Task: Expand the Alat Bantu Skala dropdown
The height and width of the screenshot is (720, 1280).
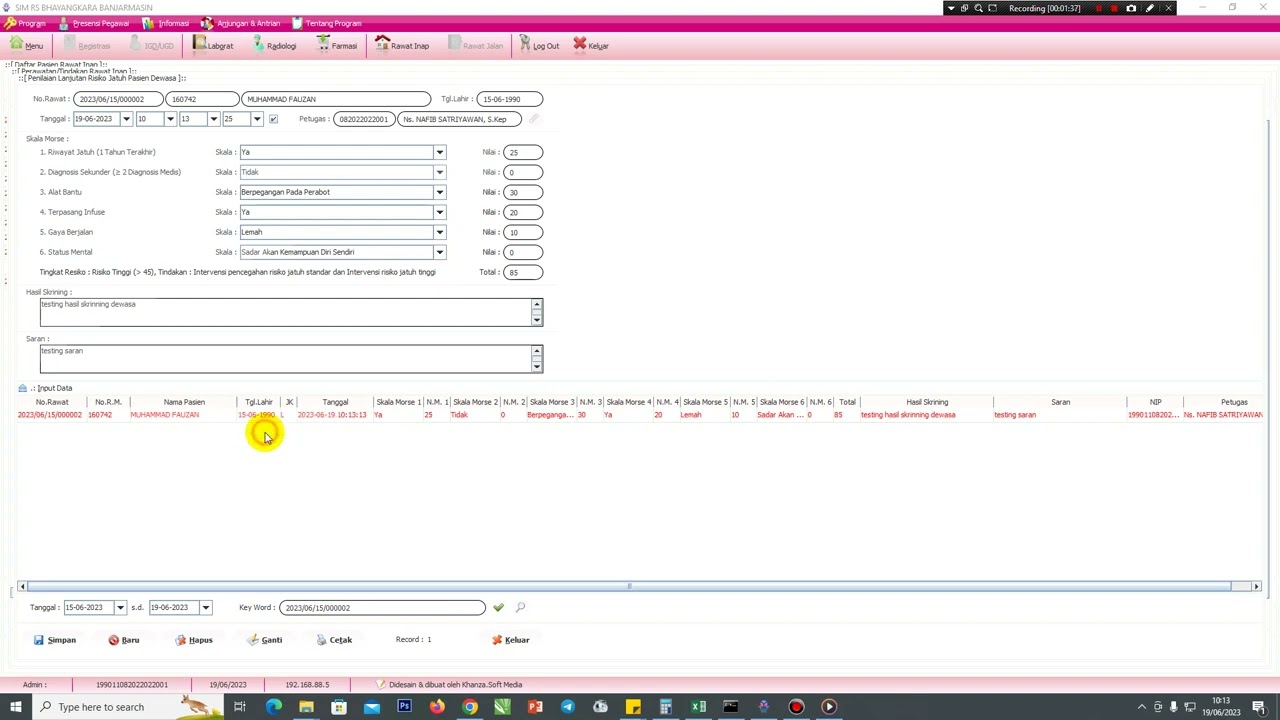Action: click(439, 192)
